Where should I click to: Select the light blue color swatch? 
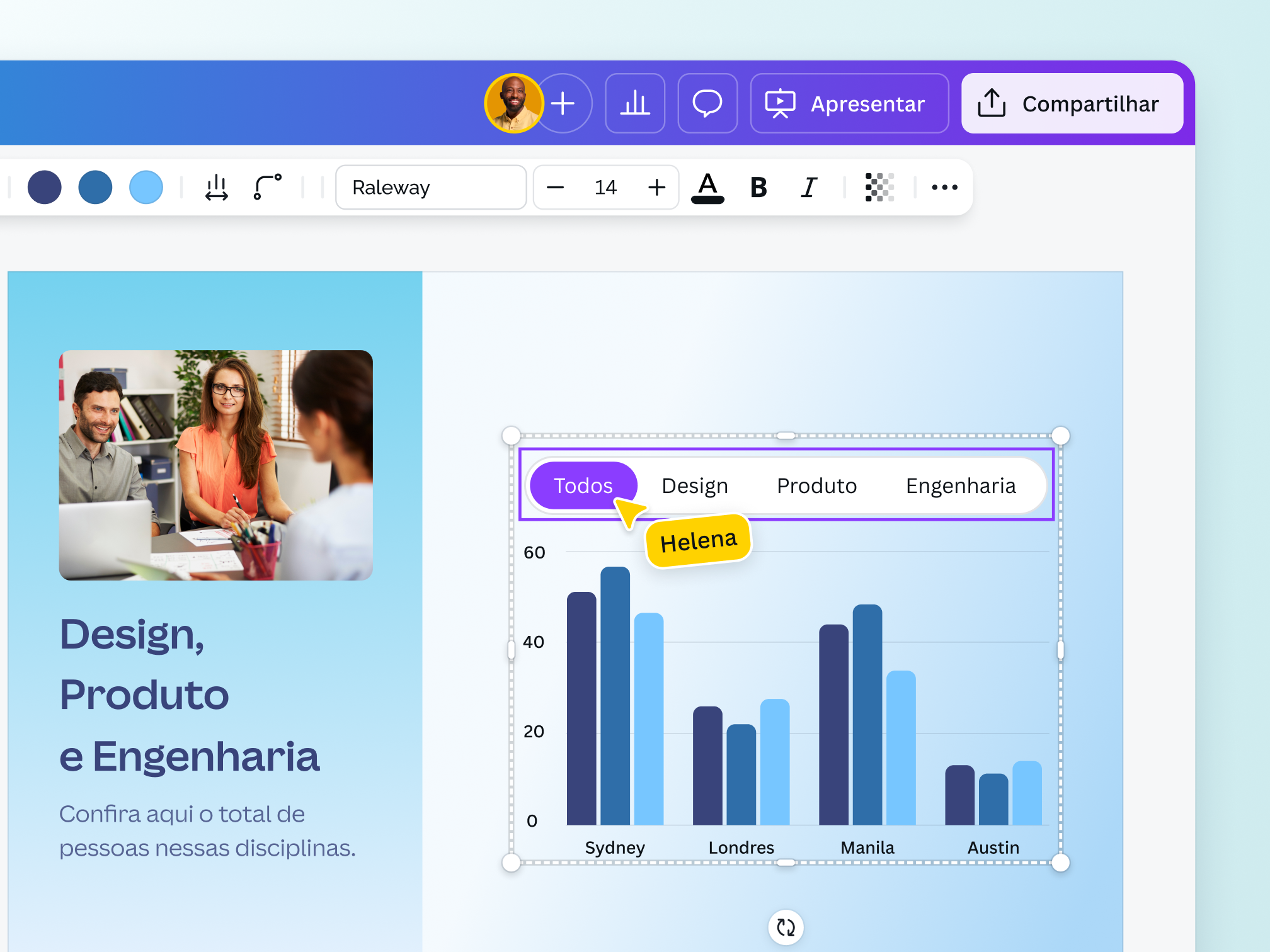click(146, 187)
